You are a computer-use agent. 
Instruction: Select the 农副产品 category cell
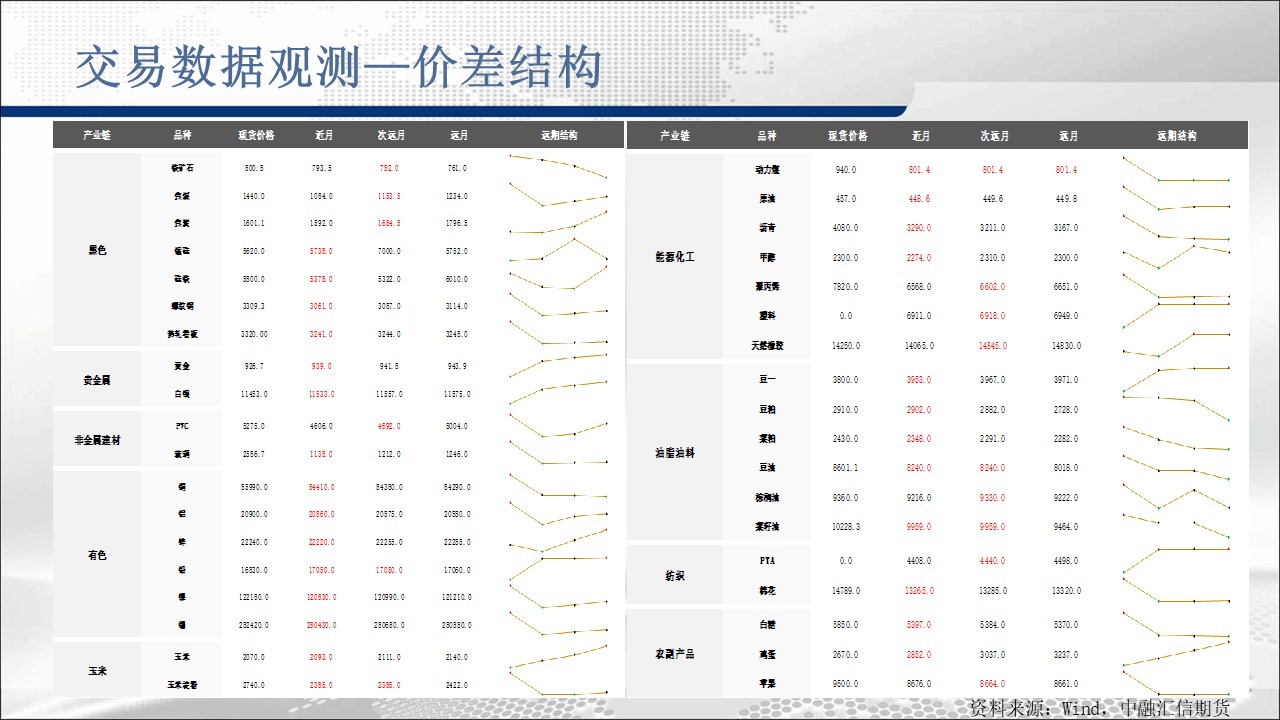(x=674, y=654)
